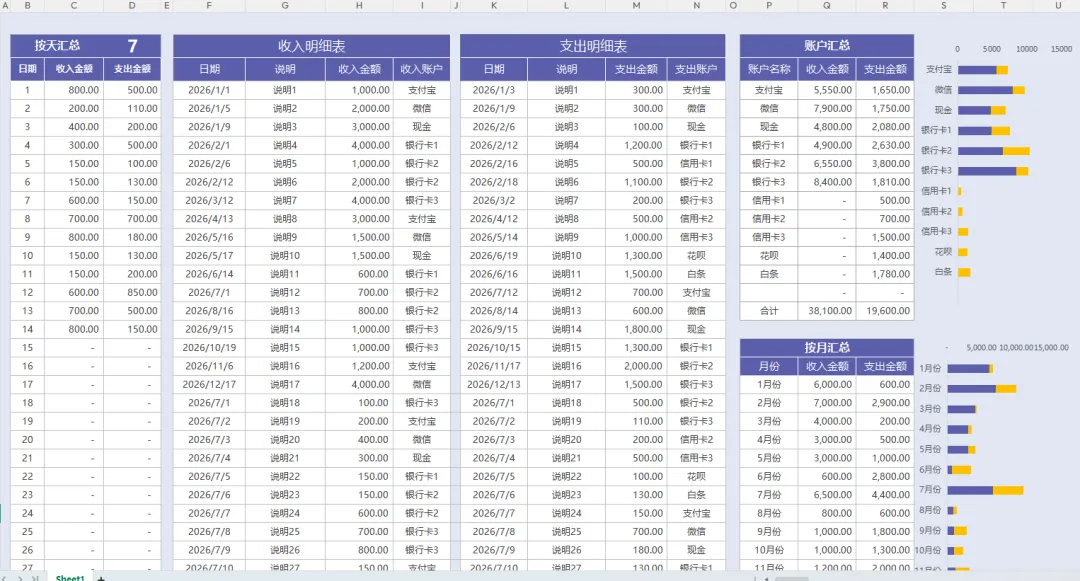
Task: Select account expense cell 1,780.00
Action: [885, 274]
